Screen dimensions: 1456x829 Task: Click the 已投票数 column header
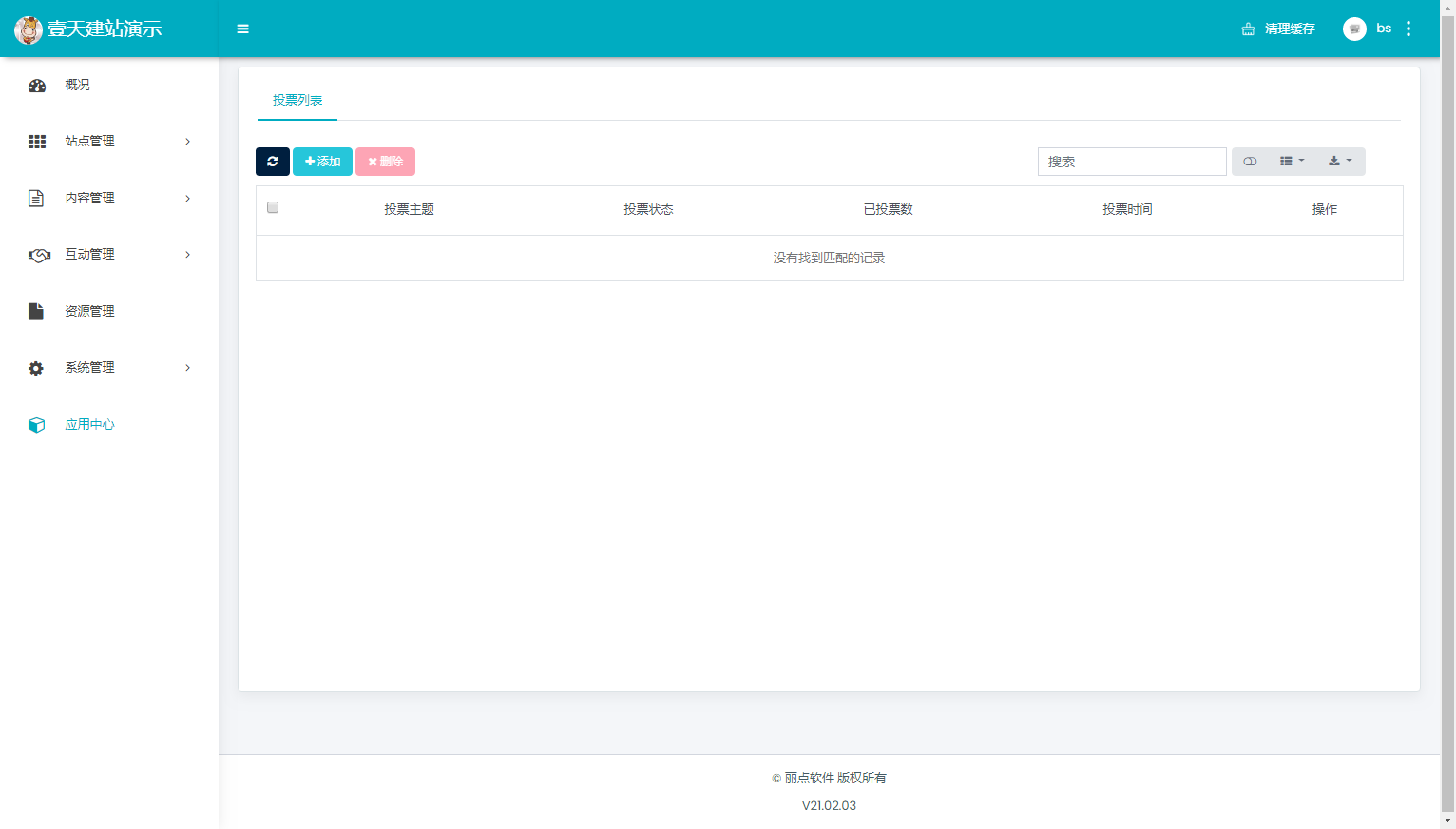tap(888, 209)
